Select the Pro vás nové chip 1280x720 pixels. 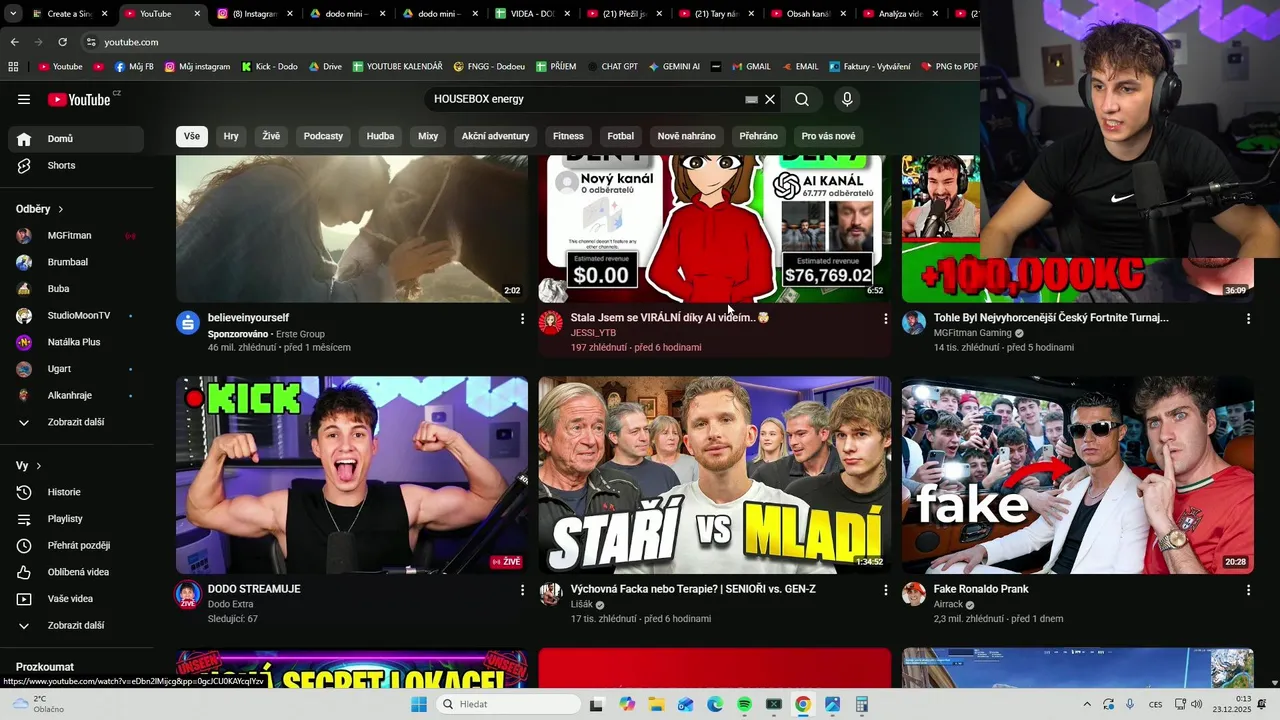[x=828, y=136]
